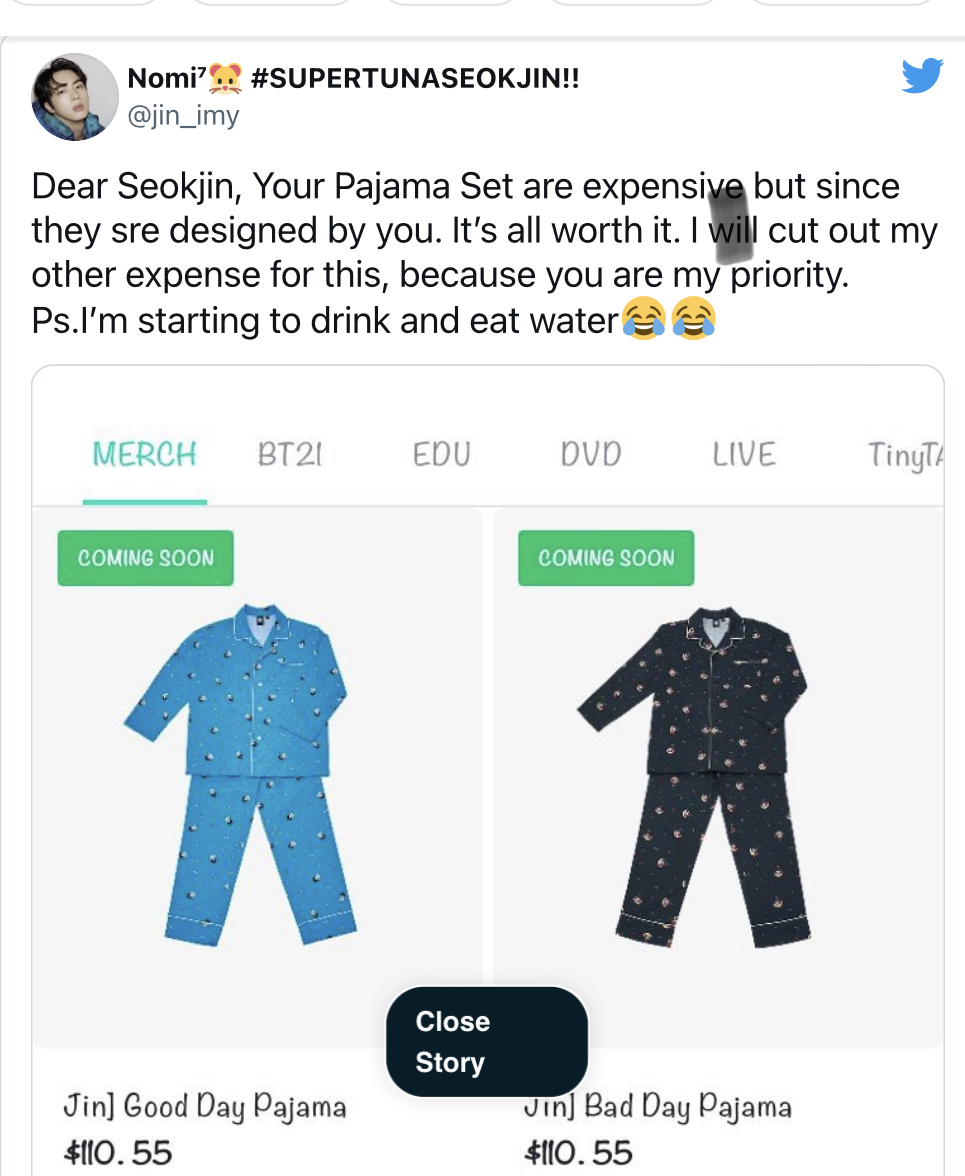The height and width of the screenshot is (1176, 965).
Task: Open the DVD tab
Action: 591,454
